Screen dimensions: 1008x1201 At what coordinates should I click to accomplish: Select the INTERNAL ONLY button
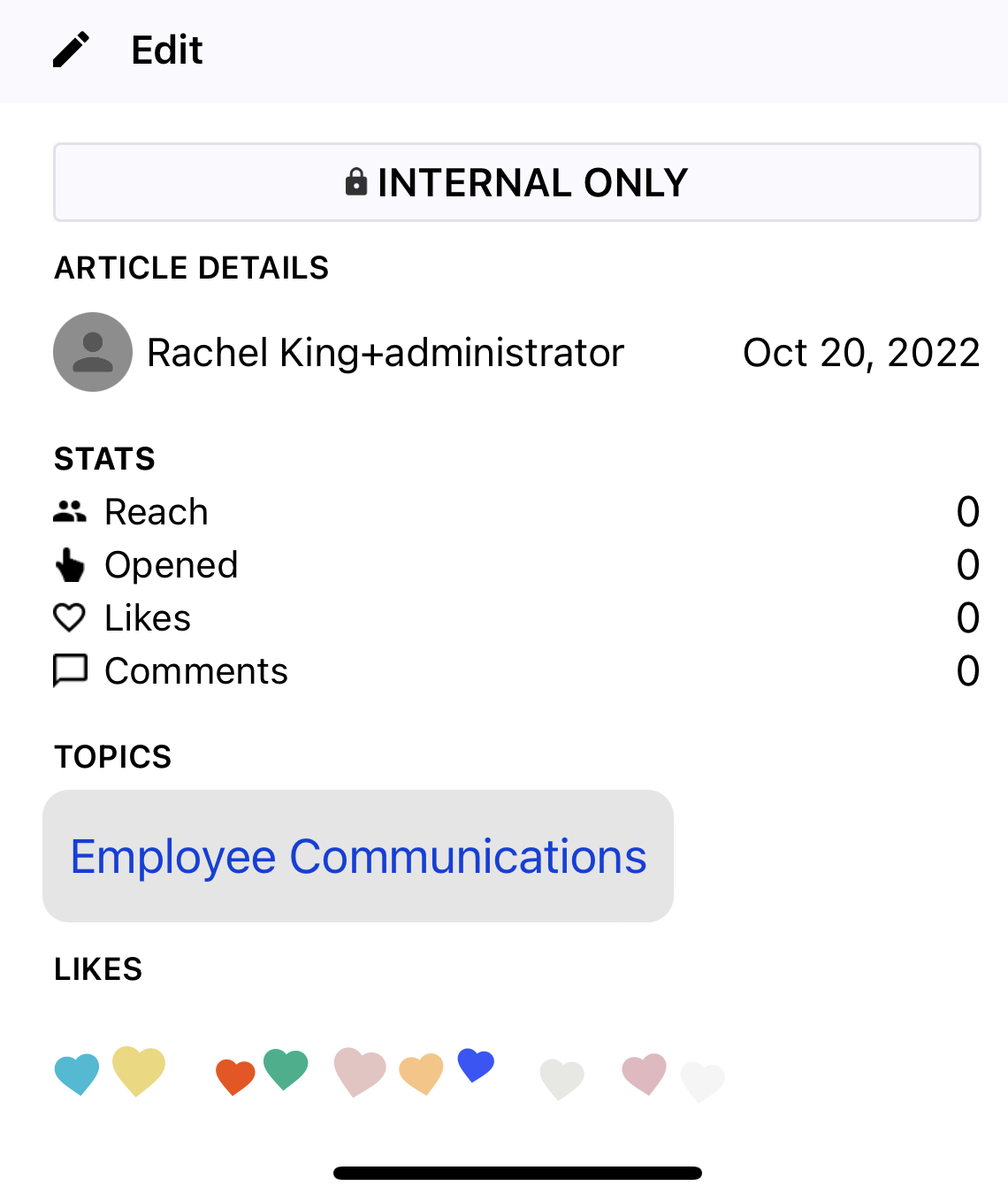(x=517, y=182)
